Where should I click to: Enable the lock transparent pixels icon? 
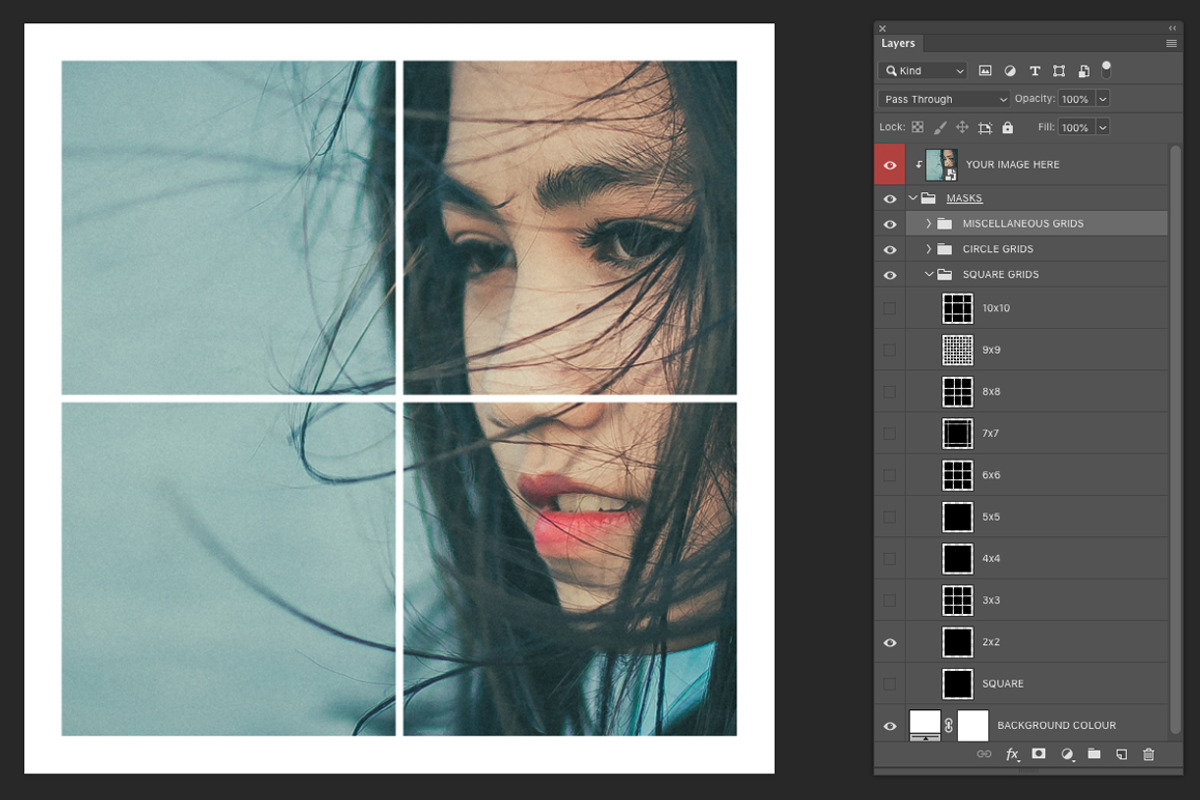(x=917, y=127)
